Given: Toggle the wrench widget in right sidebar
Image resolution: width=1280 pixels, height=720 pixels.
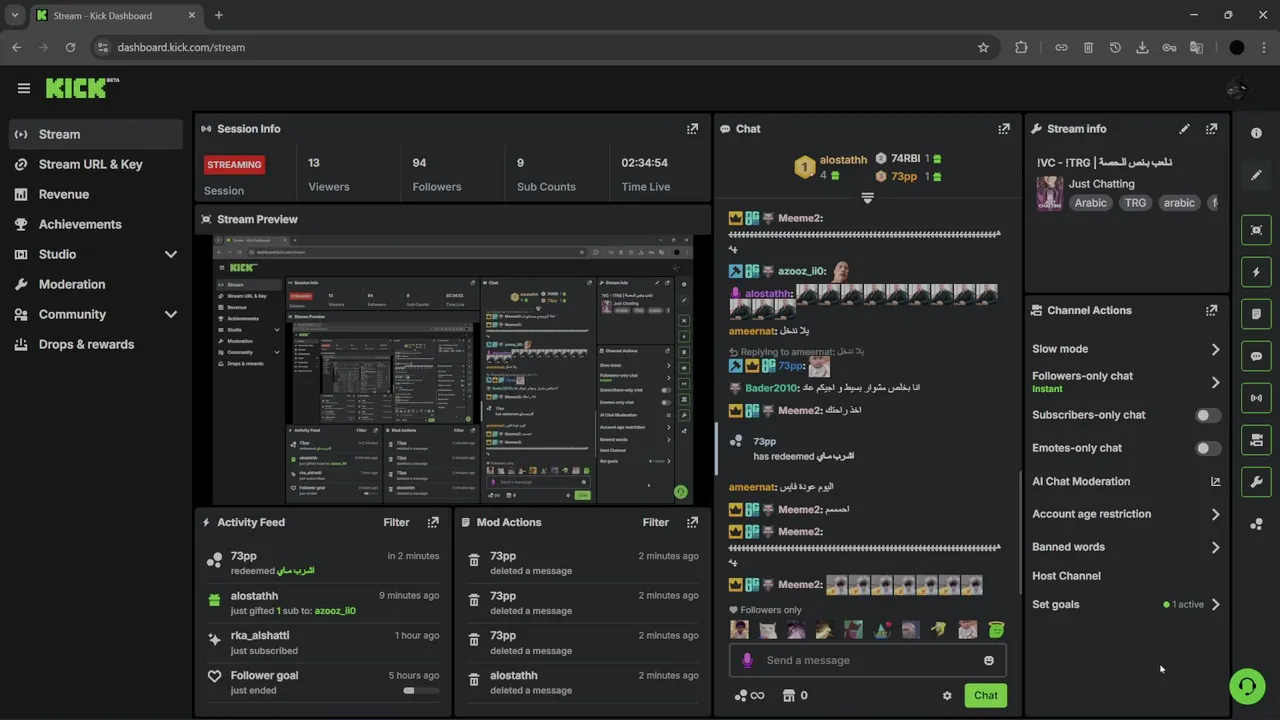Looking at the screenshot, I should (x=1256, y=482).
